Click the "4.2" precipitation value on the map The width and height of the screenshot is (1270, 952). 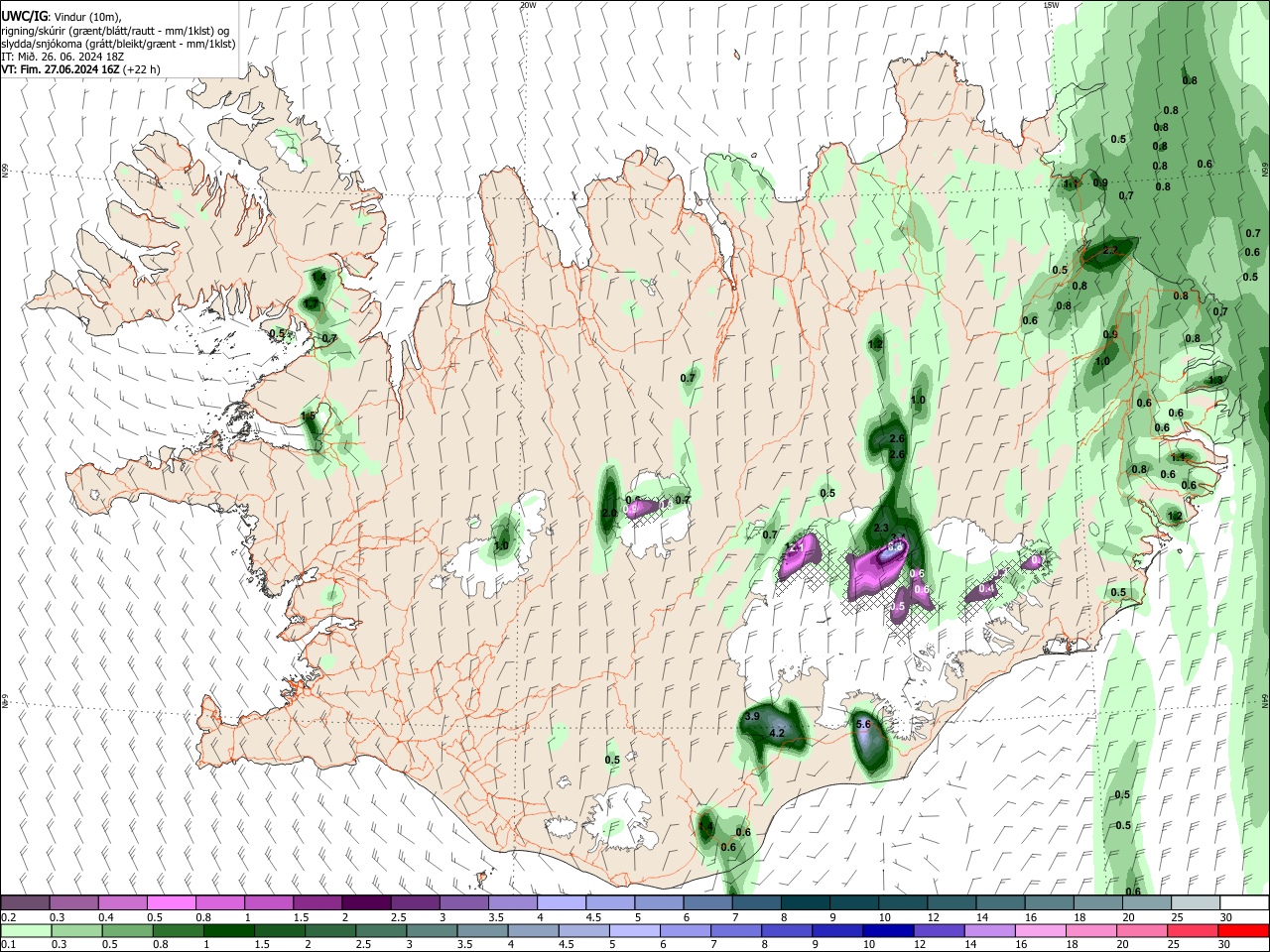coord(778,733)
